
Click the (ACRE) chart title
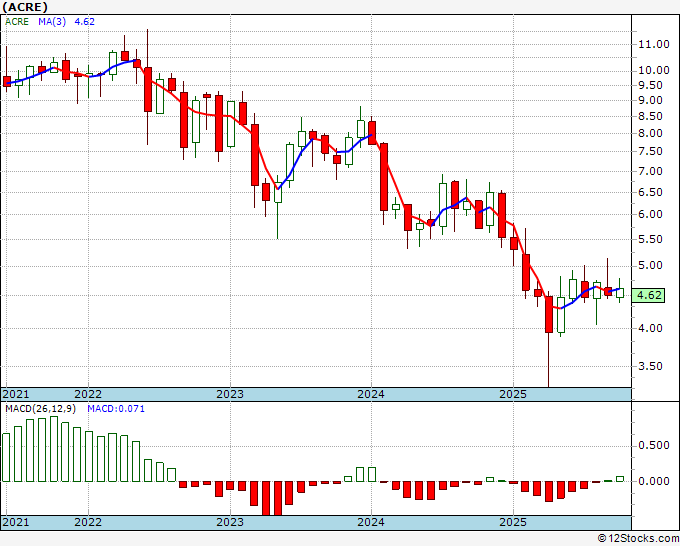click(x=25, y=7)
